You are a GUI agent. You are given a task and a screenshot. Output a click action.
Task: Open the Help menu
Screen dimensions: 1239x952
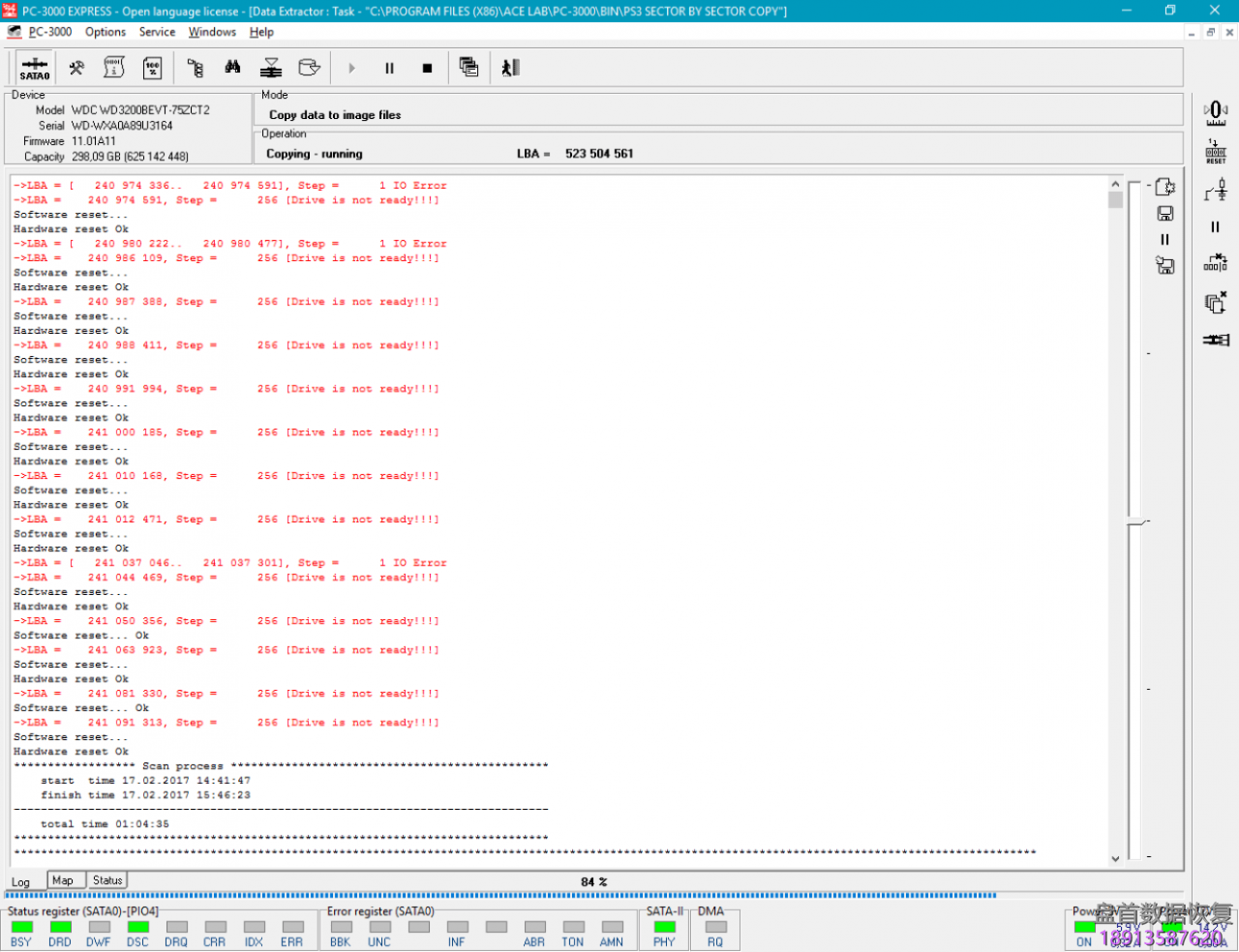261,32
